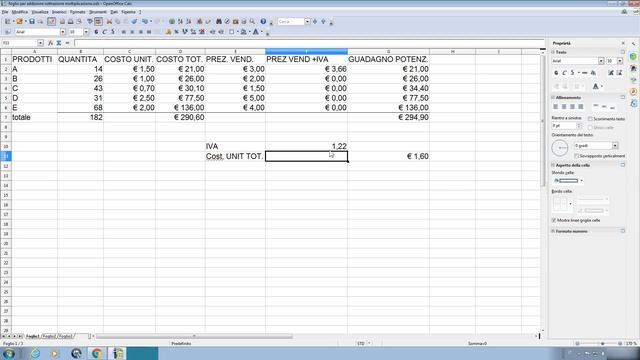Viewport: 640px width, 360px height.
Task: Click the horizontal scrollbar
Action: tap(194, 336)
